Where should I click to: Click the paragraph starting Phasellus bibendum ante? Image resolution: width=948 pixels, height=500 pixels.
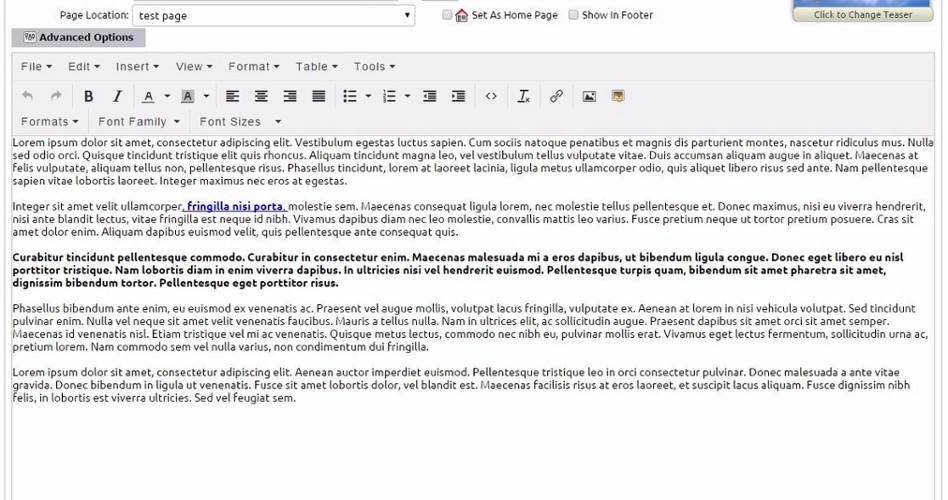[470, 328]
